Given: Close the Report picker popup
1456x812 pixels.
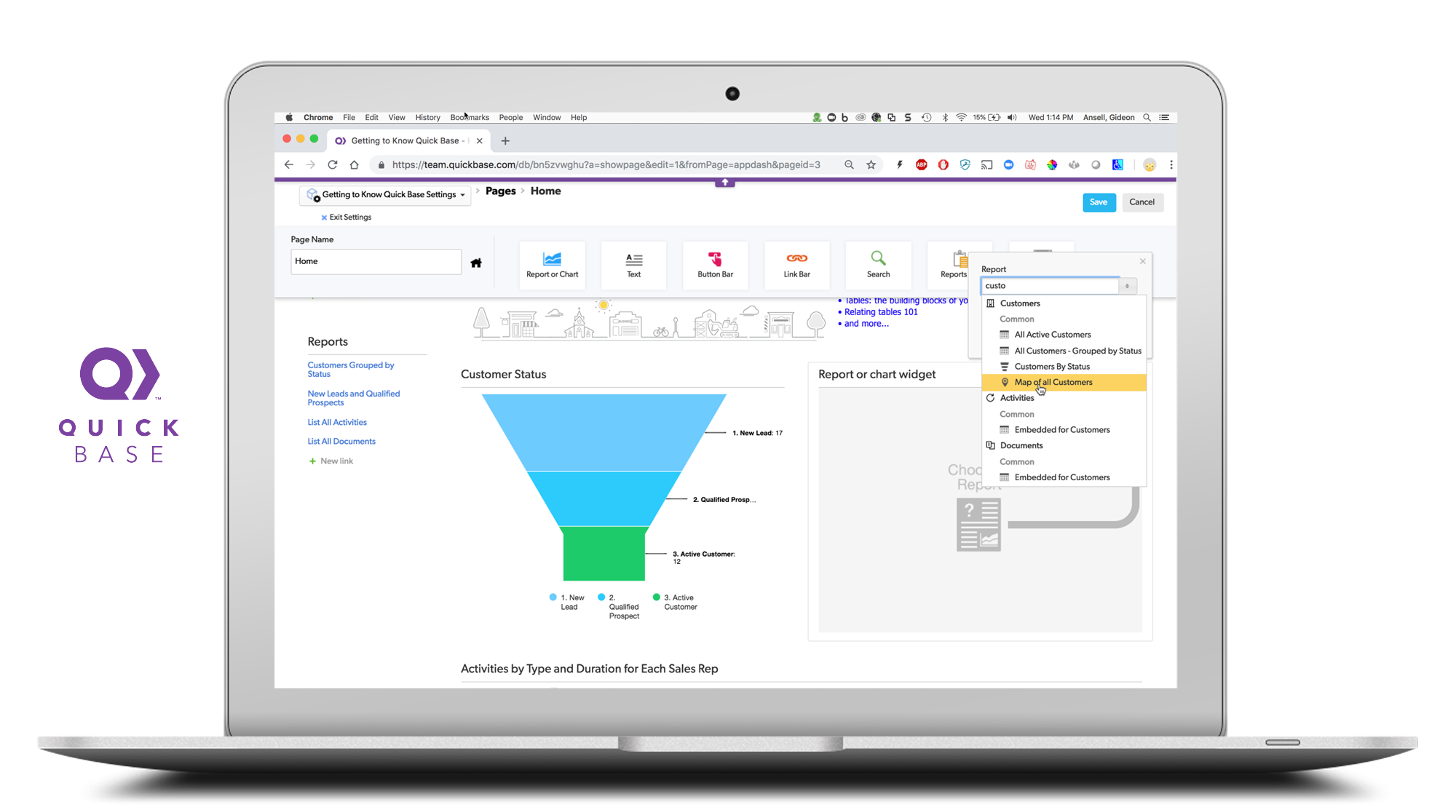Looking at the screenshot, I should point(1142,260).
